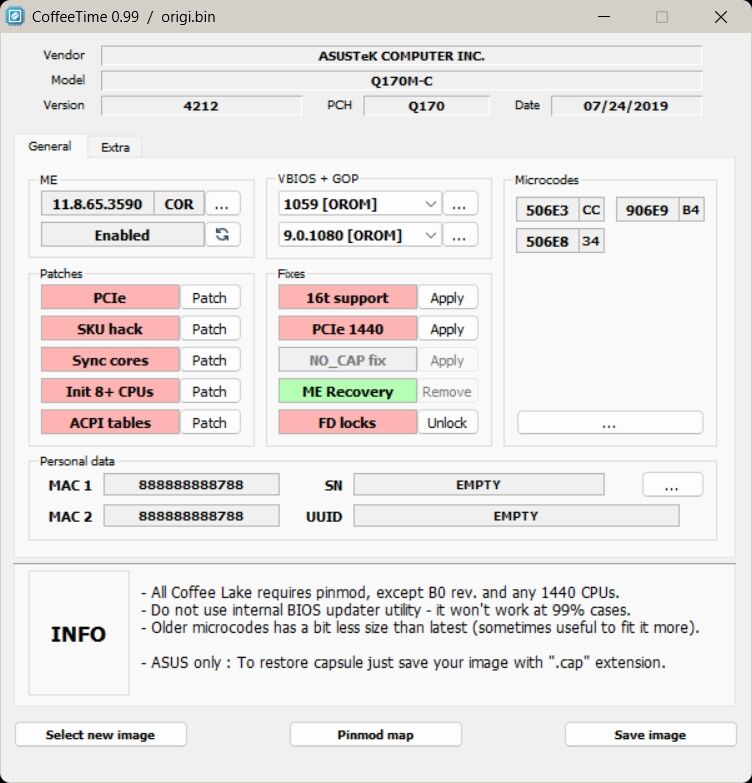Close the CoffeeTime window
Viewport: 752px width, 783px height.
pos(721,16)
